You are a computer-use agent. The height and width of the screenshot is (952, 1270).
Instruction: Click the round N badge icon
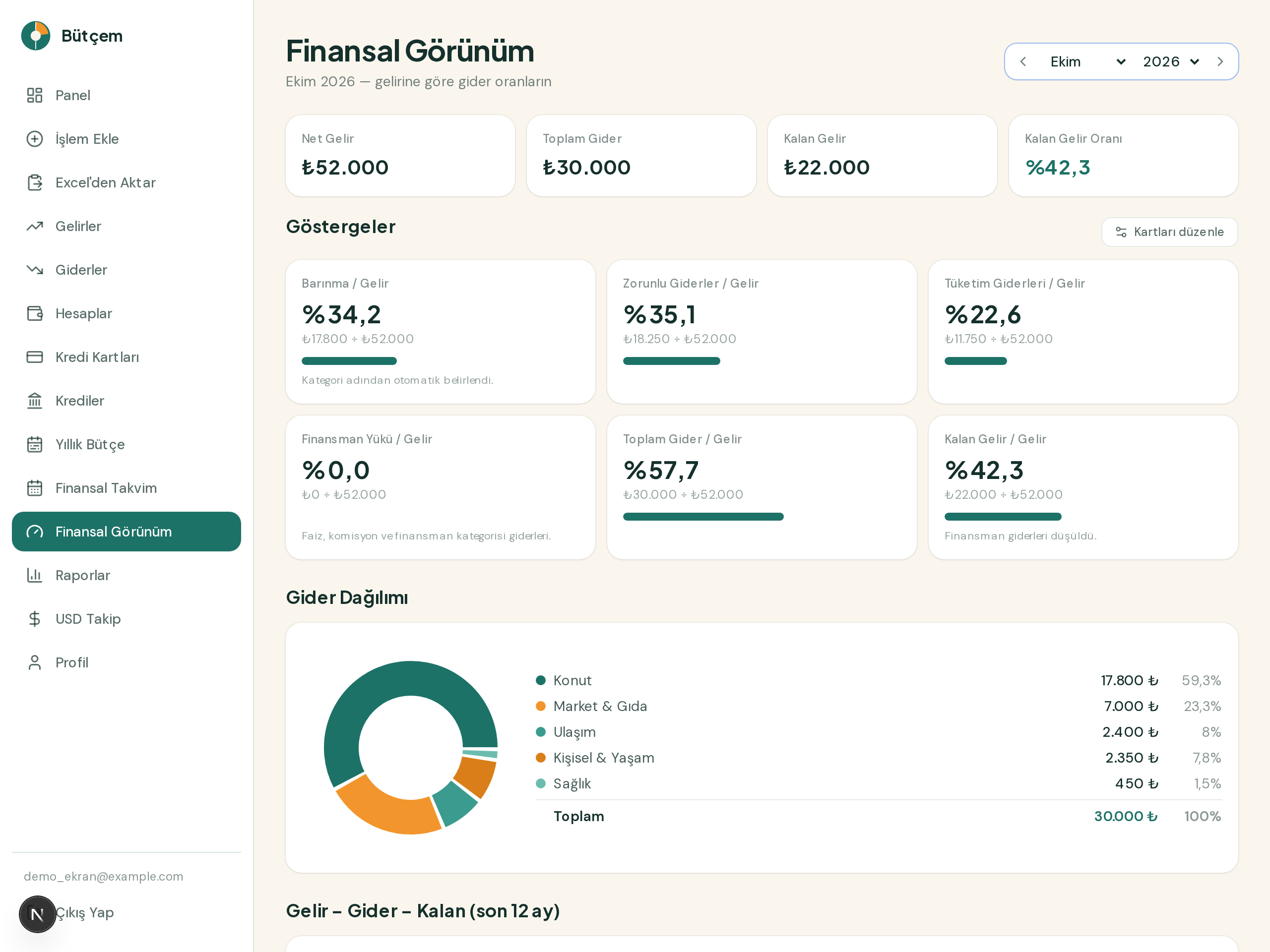coord(37,914)
